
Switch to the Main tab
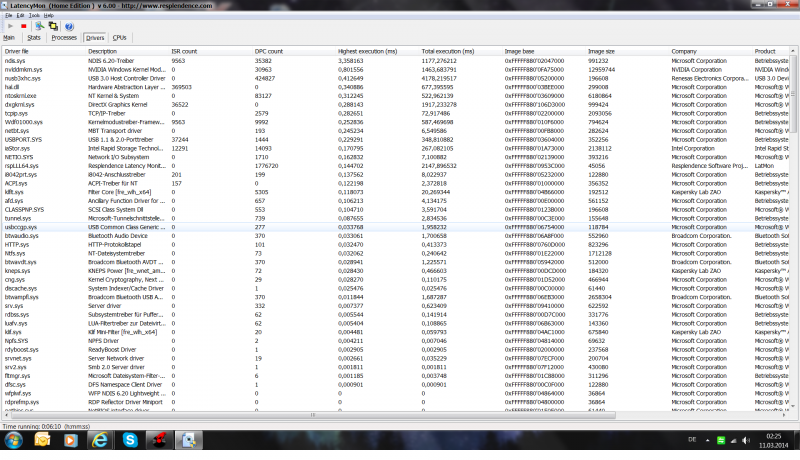(x=9, y=38)
